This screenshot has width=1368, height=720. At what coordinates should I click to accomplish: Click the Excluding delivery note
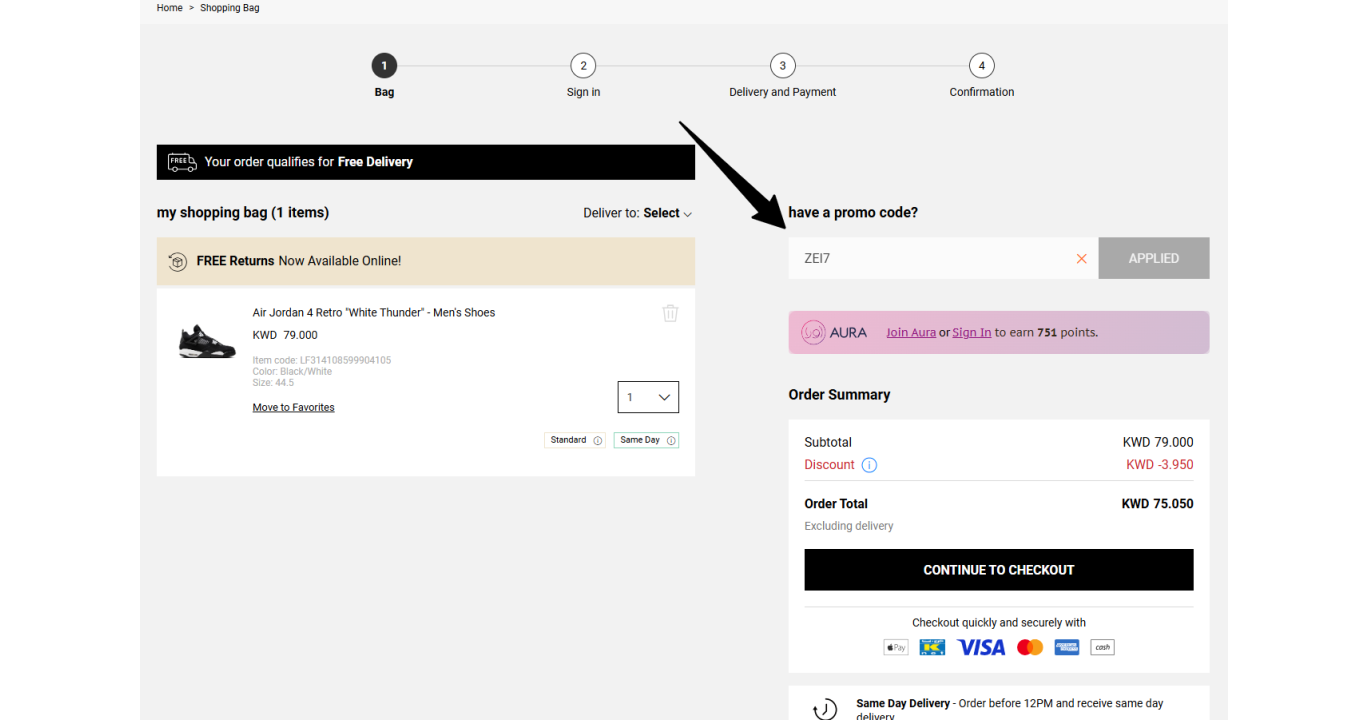tap(849, 526)
